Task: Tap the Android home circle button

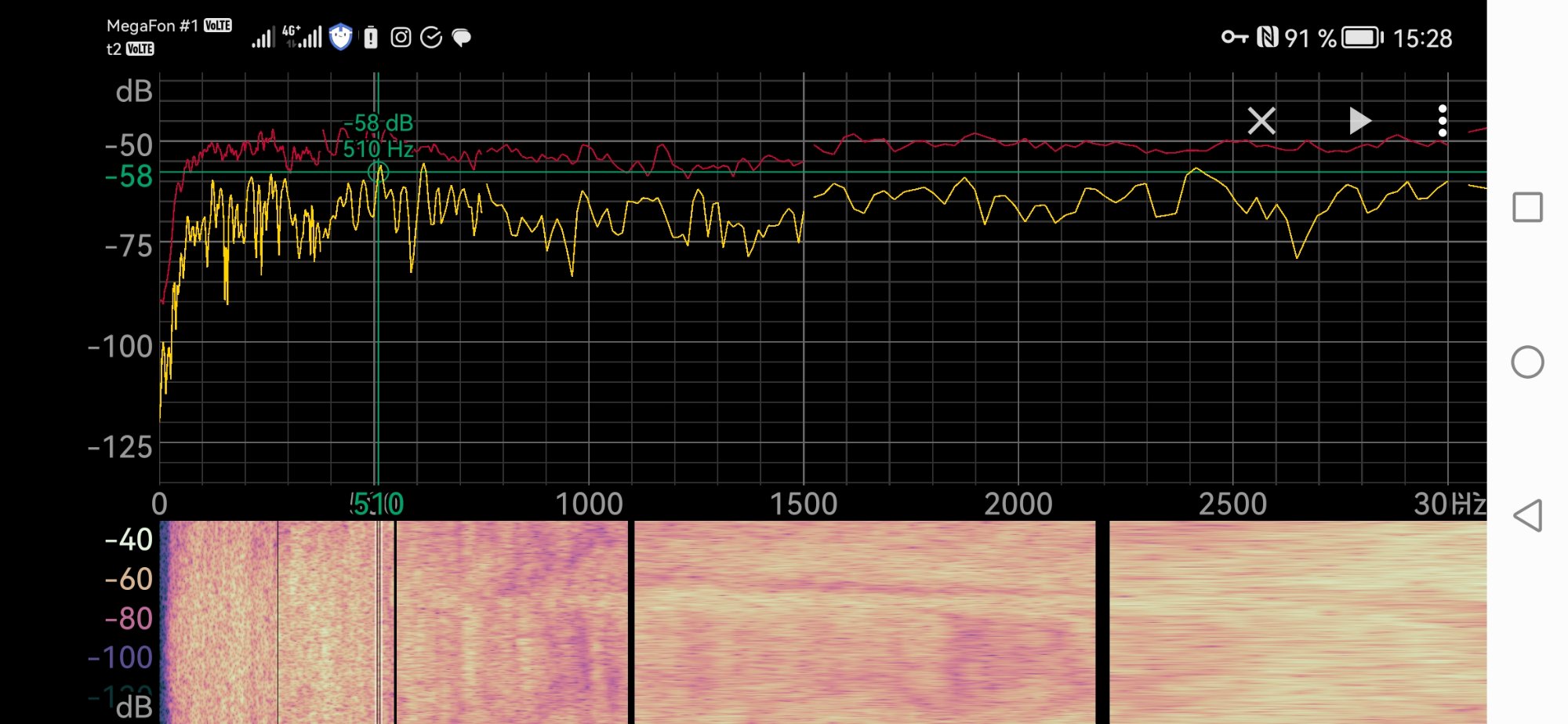Action: 1527,362
